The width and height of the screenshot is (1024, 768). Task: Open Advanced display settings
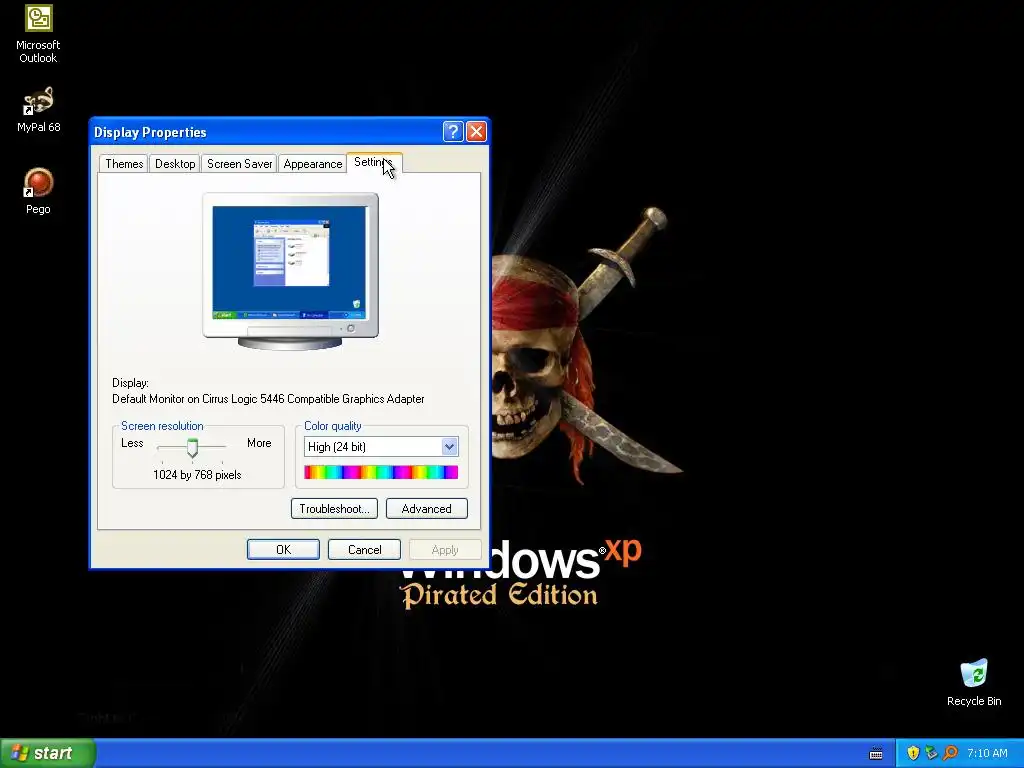pyautogui.click(x=426, y=509)
